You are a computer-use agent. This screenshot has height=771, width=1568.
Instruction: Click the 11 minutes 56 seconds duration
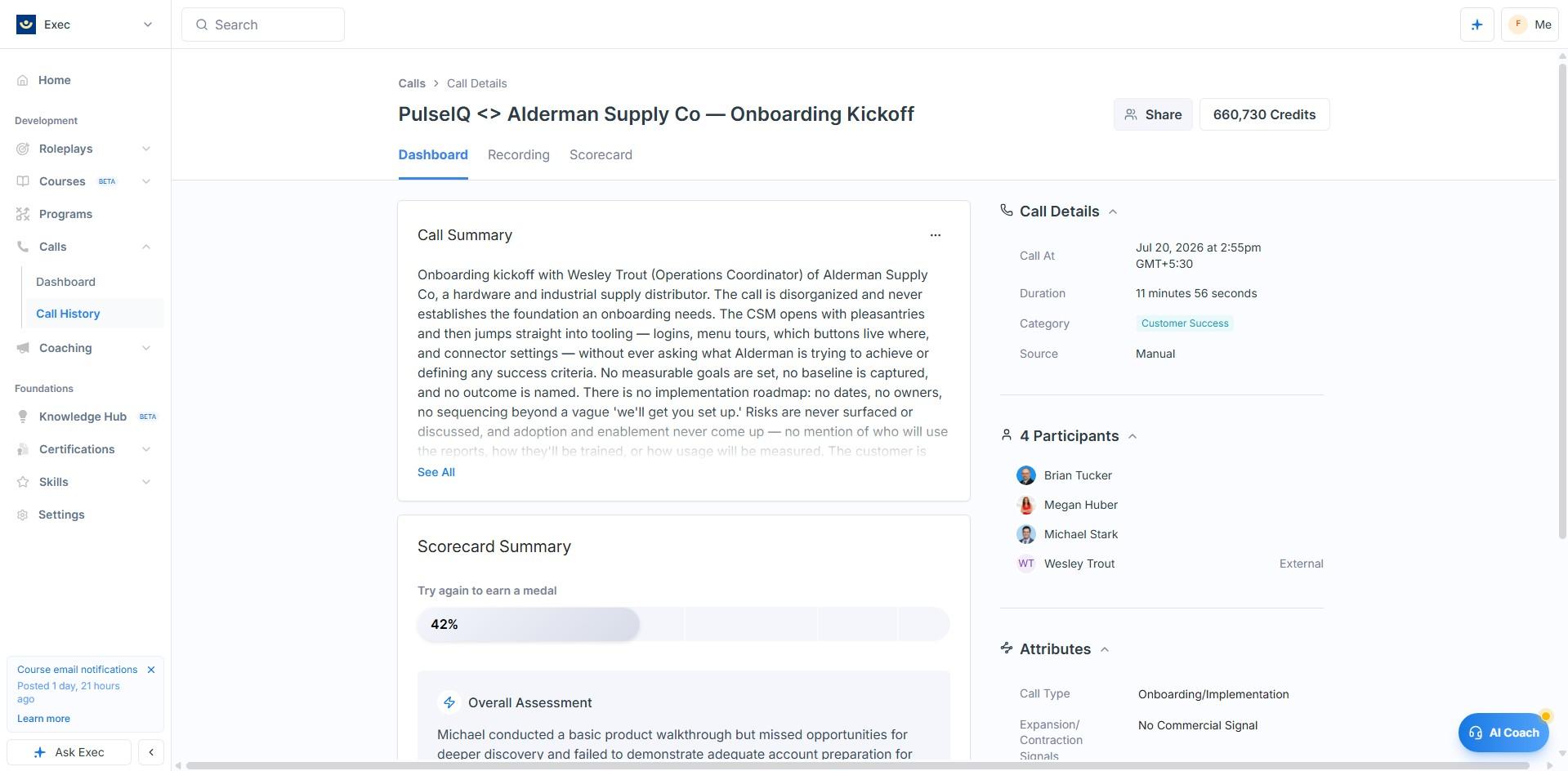click(1196, 293)
